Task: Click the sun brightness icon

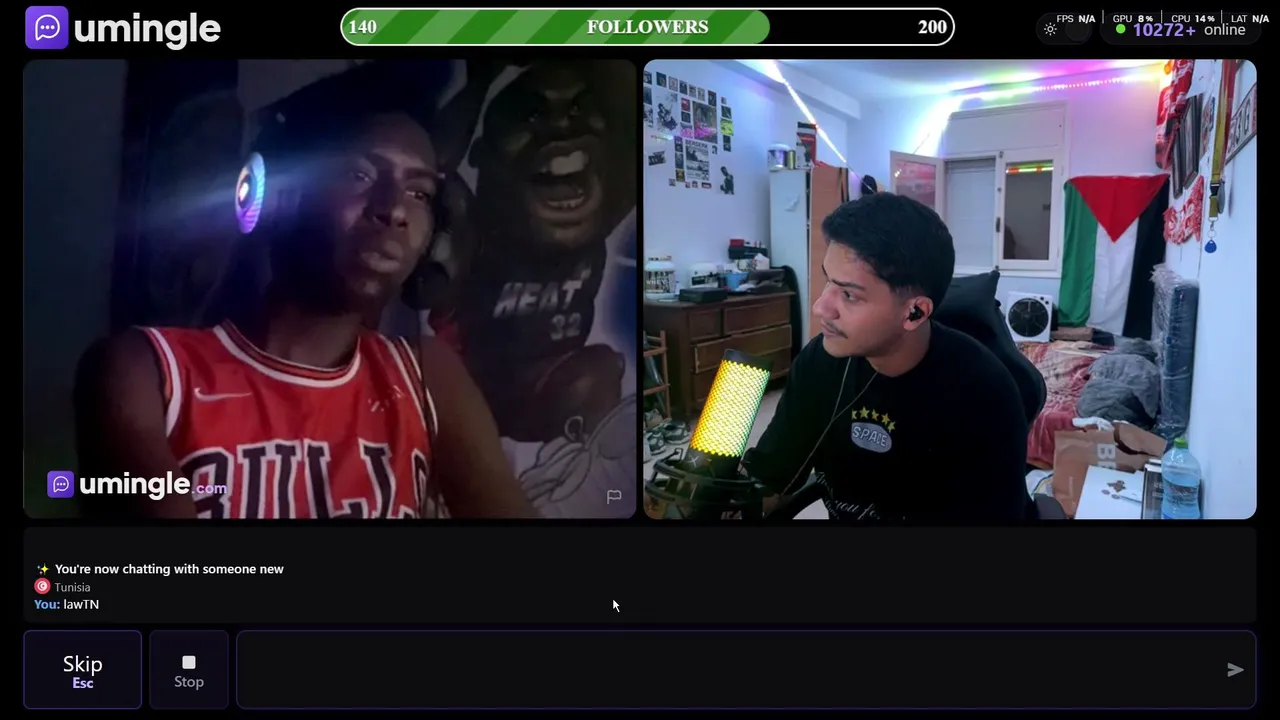Action: tap(1050, 30)
